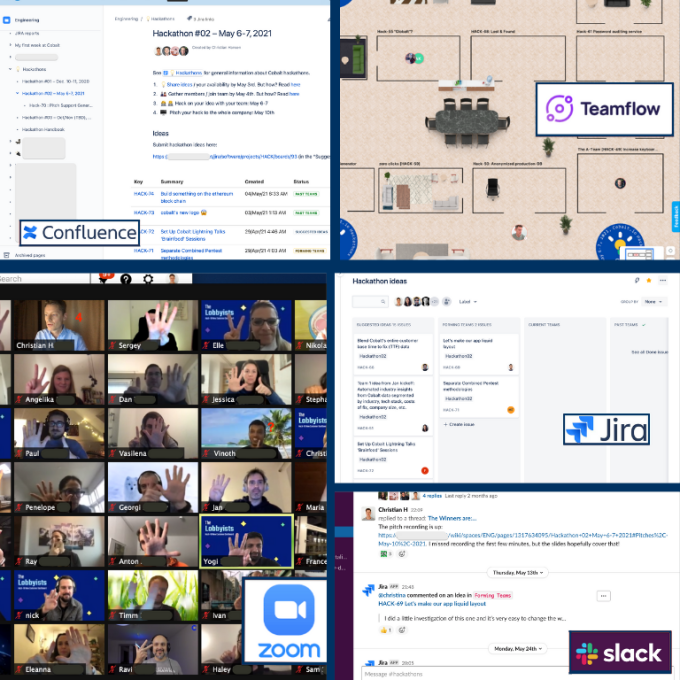Viewport: 680px width, 680px height.
Task: Select Christian H. video tile
Action: tap(59, 325)
